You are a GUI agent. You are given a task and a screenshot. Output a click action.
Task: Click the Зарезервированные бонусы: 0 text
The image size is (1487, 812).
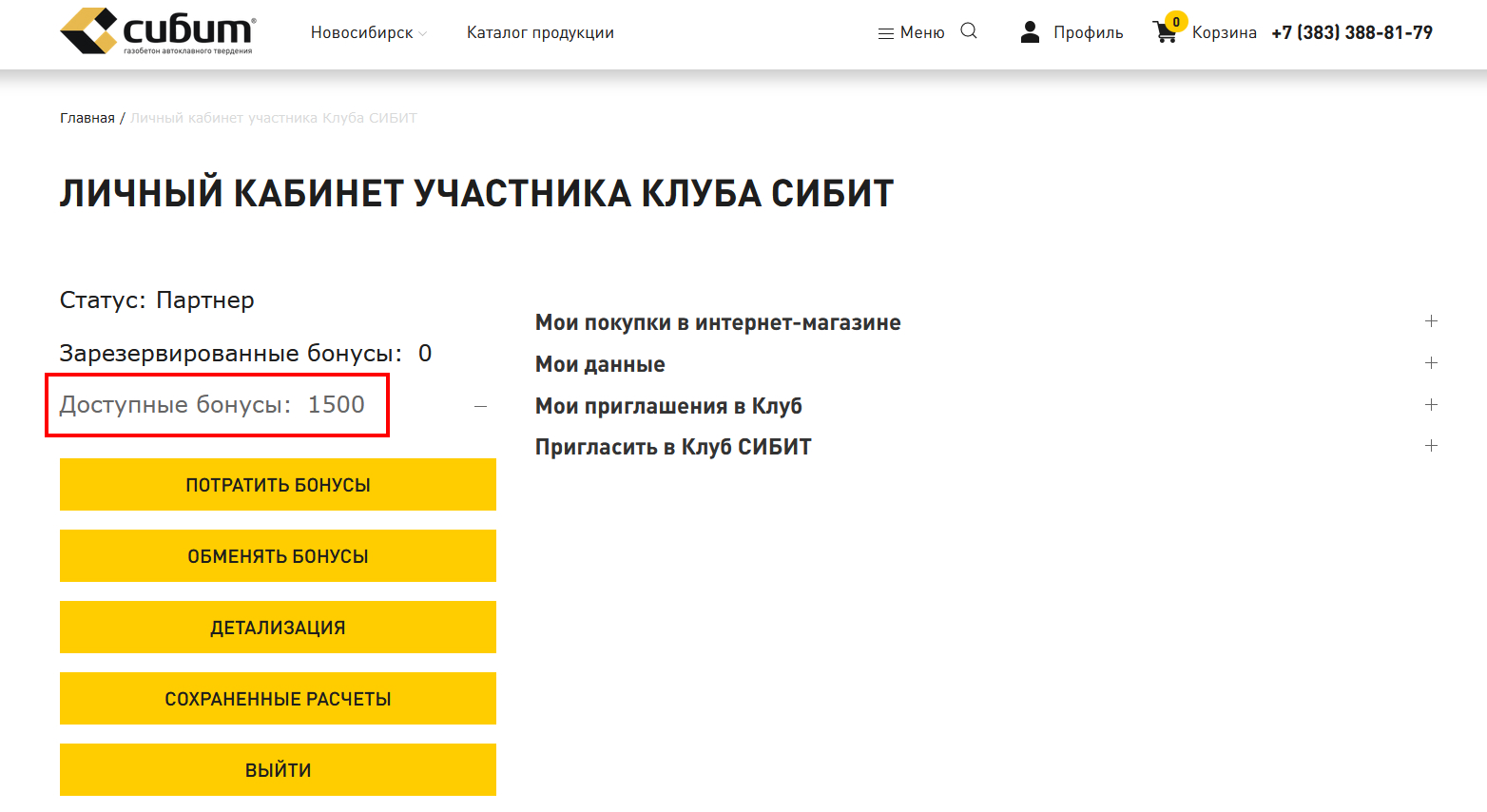245,354
